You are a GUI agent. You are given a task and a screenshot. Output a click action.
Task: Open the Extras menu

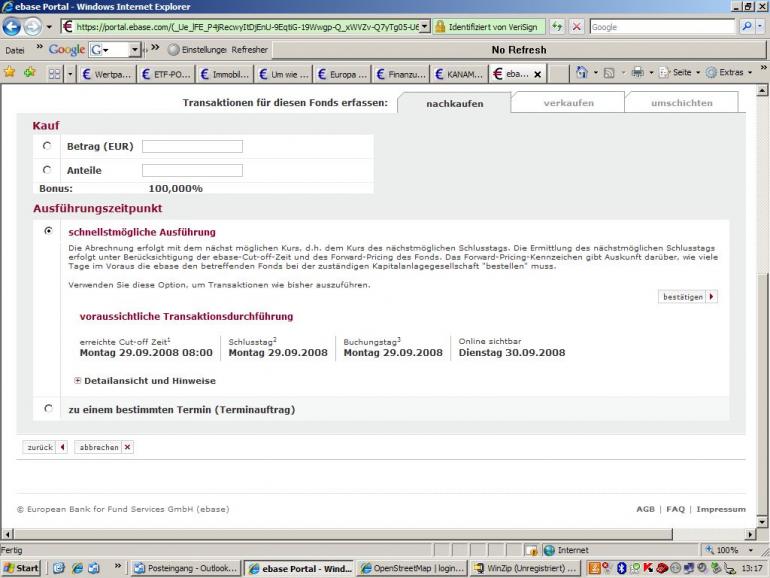click(x=729, y=73)
